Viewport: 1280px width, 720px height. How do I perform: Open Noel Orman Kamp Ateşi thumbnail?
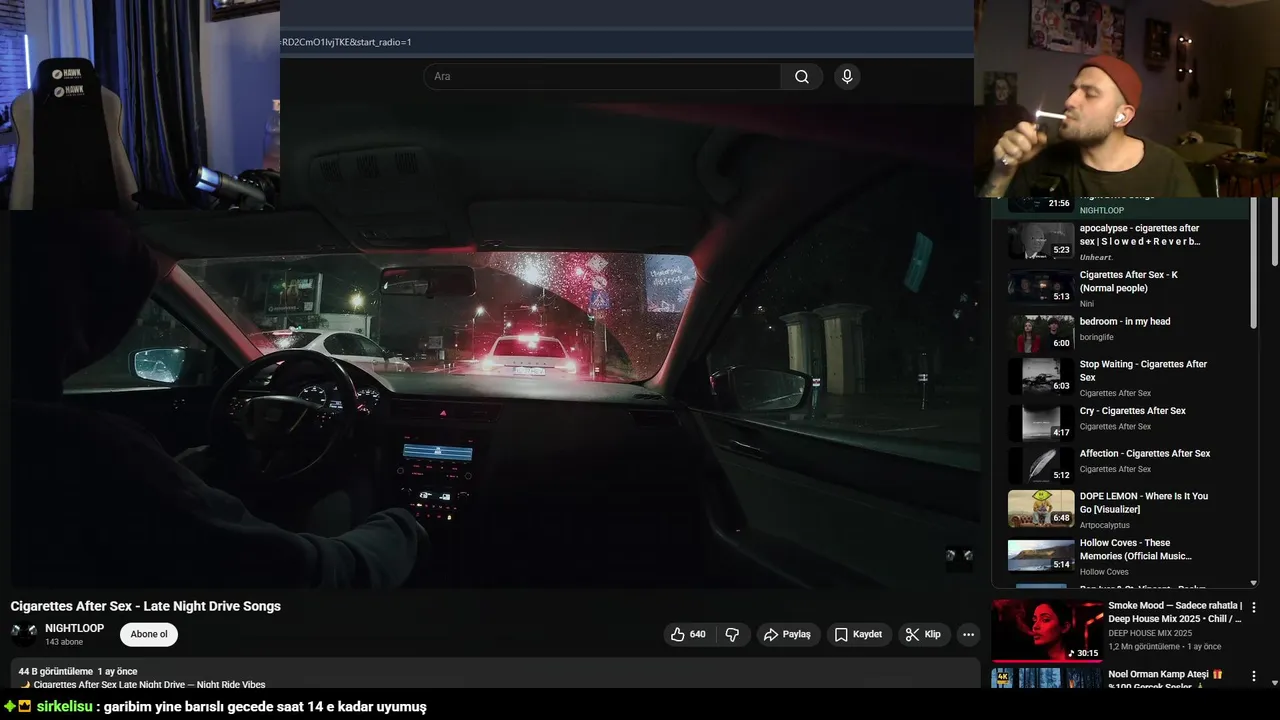pyautogui.click(x=1047, y=678)
